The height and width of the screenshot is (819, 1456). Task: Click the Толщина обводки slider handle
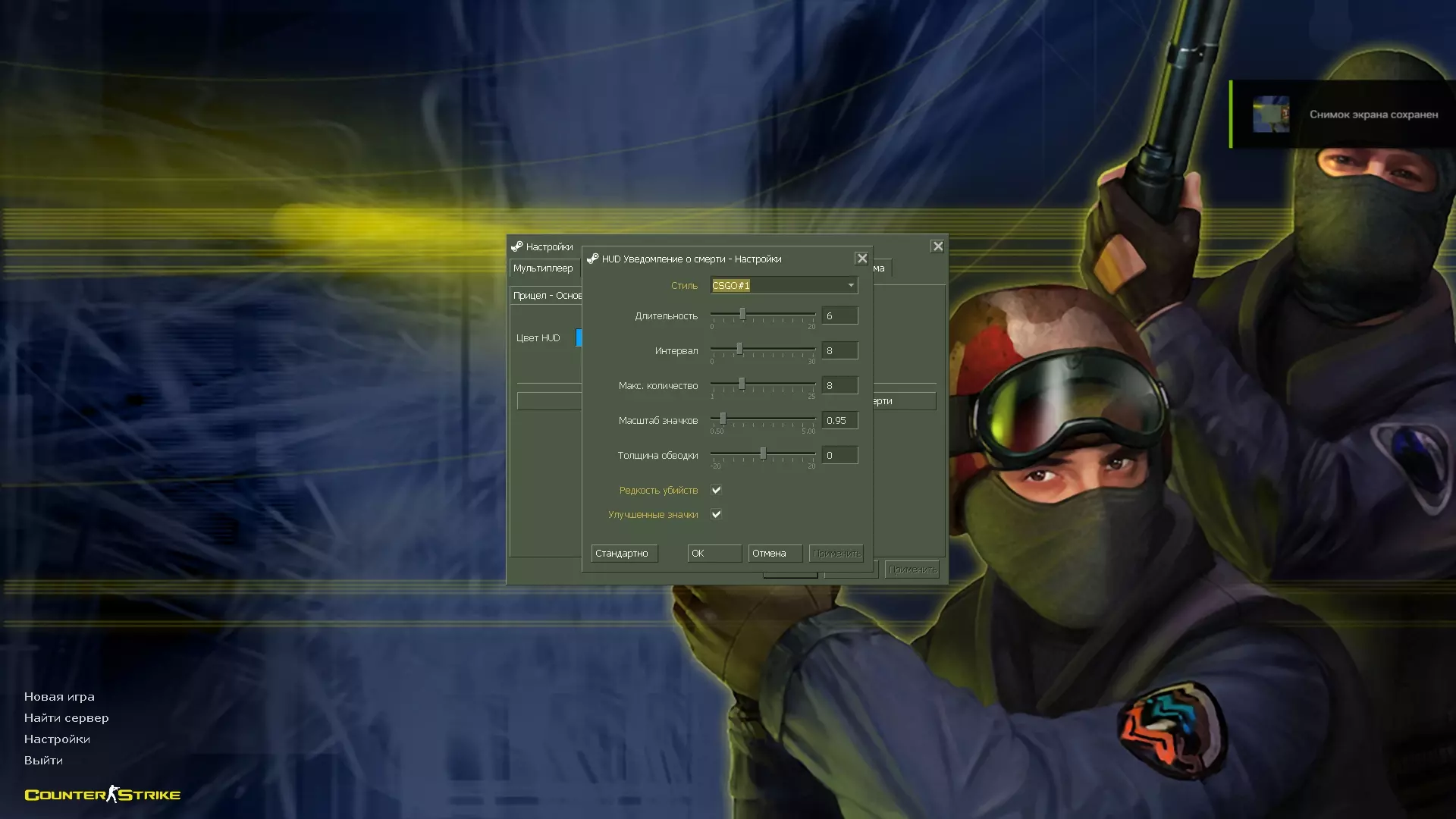(763, 453)
